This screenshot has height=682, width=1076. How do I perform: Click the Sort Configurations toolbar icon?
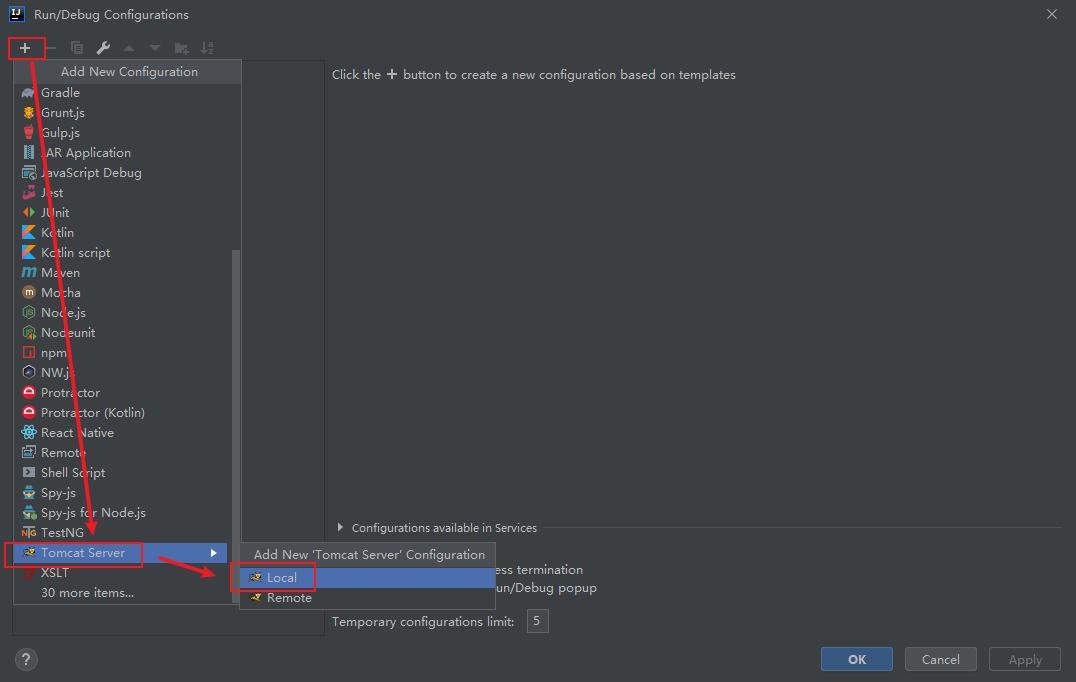207,48
